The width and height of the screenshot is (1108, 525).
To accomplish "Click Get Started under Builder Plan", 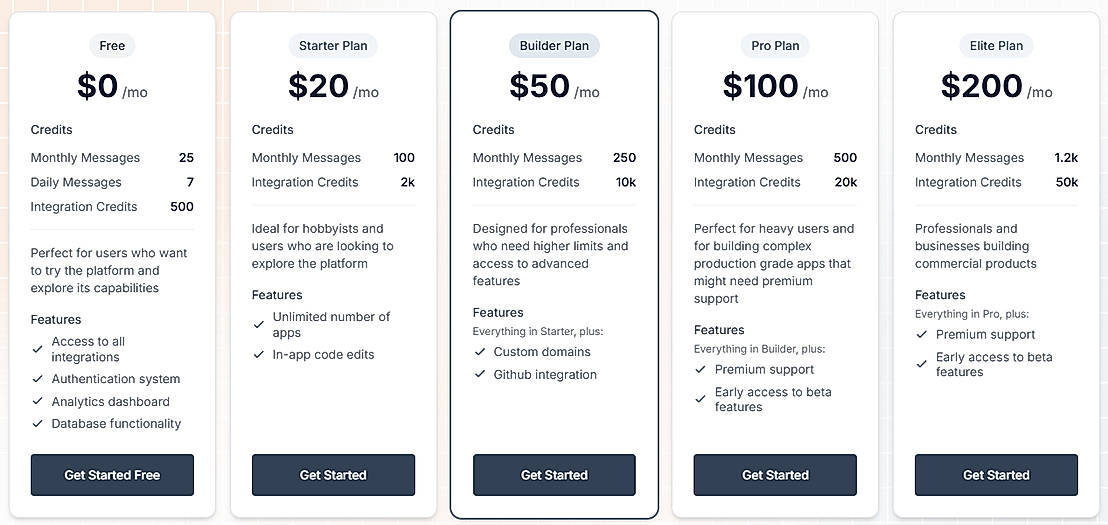I will tap(554, 475).
